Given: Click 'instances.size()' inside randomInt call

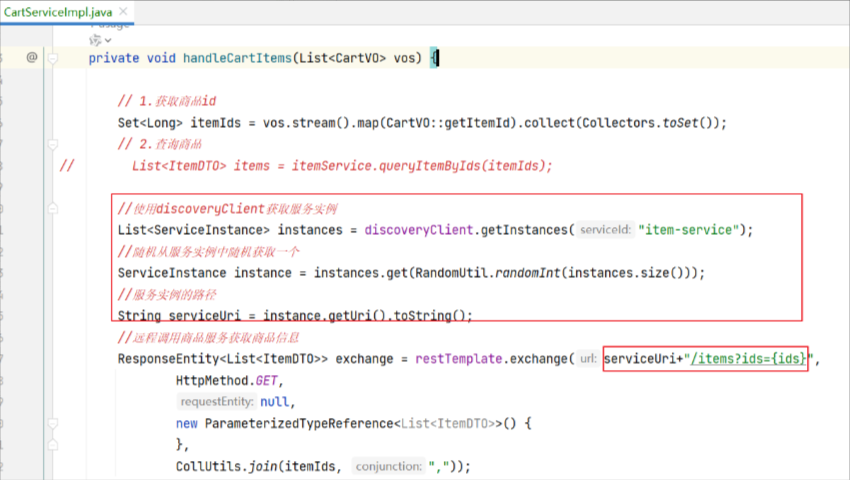Looking at the screenshot, I should pyautogui.click(x=626, y=273).
